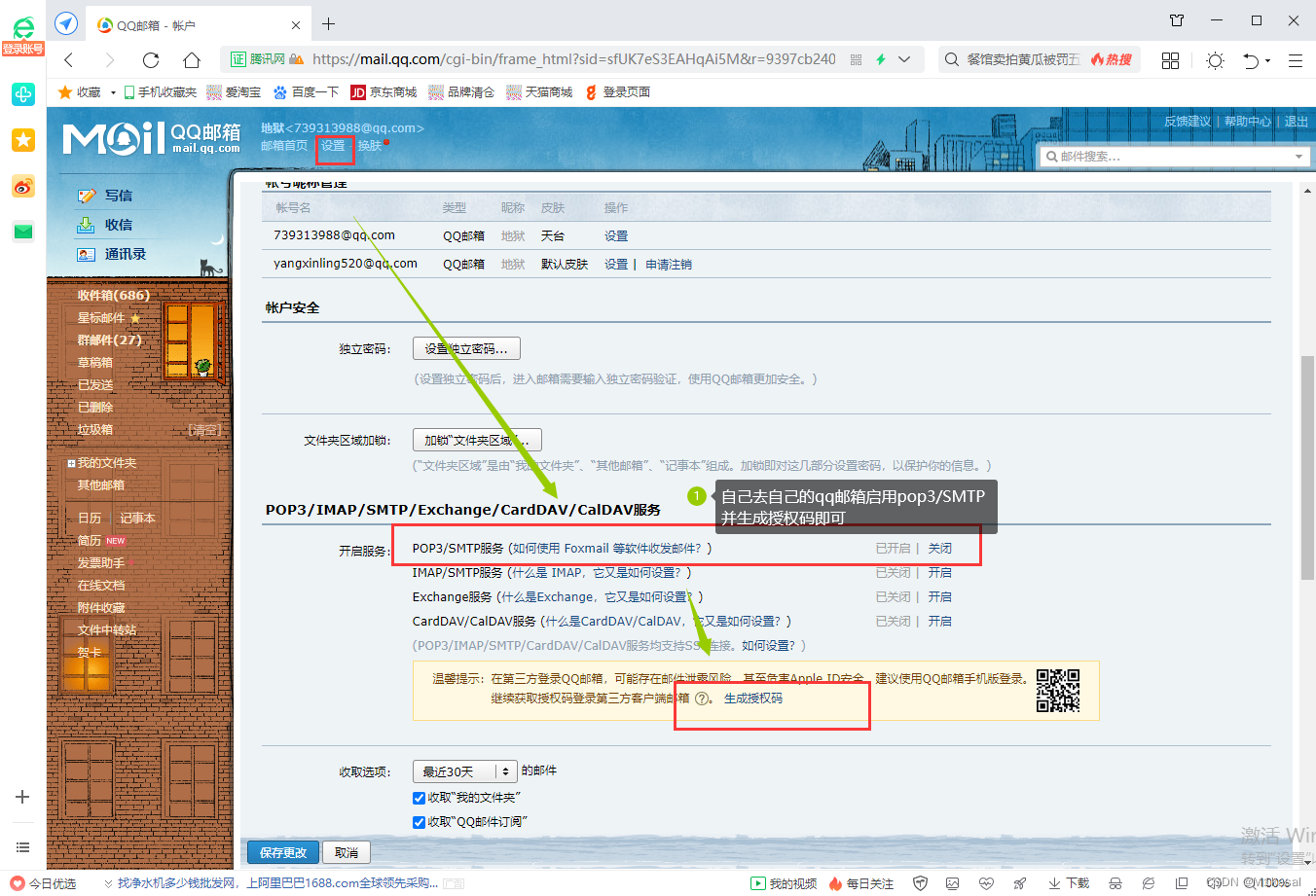
Task: Click the browser Forward arrow
Action: [110, 60]
